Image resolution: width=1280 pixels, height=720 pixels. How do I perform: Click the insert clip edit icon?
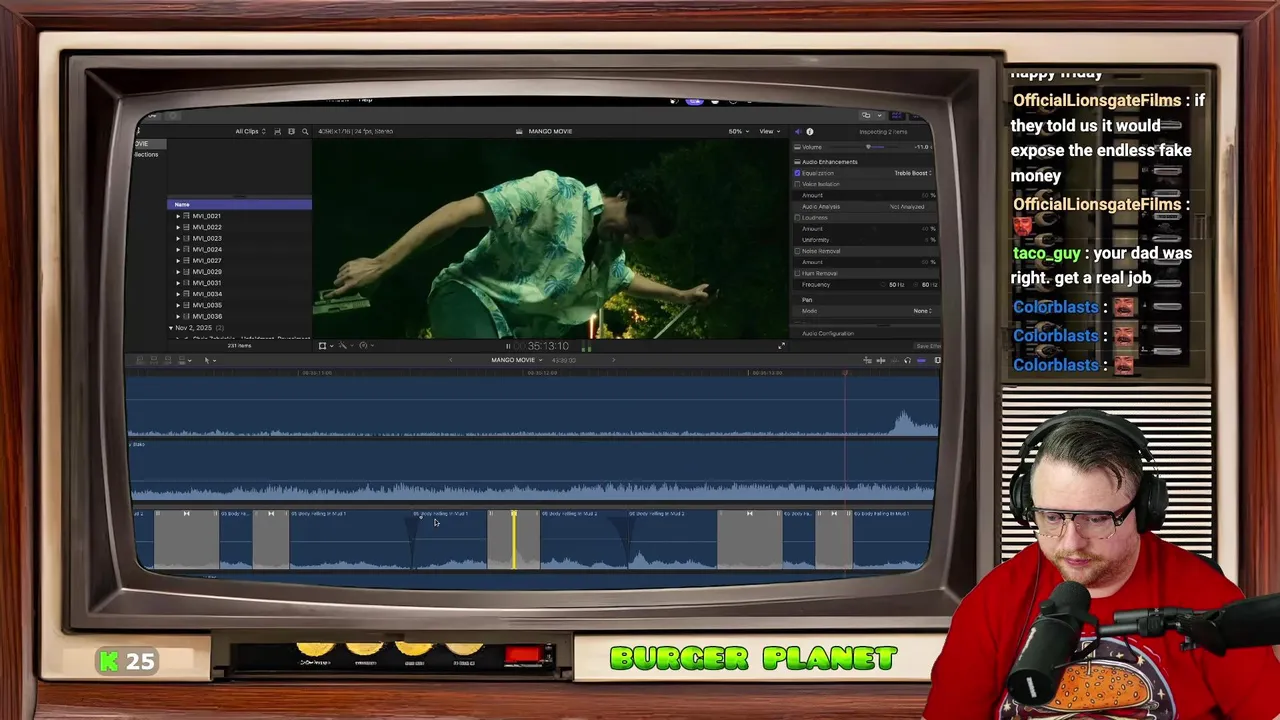(153, 360)
